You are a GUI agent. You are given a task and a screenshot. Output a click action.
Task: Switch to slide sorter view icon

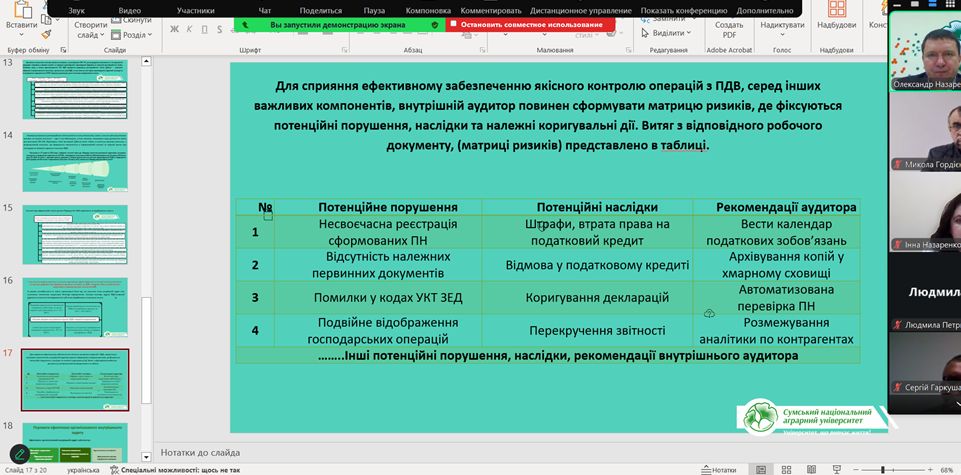tap(788, 469)
